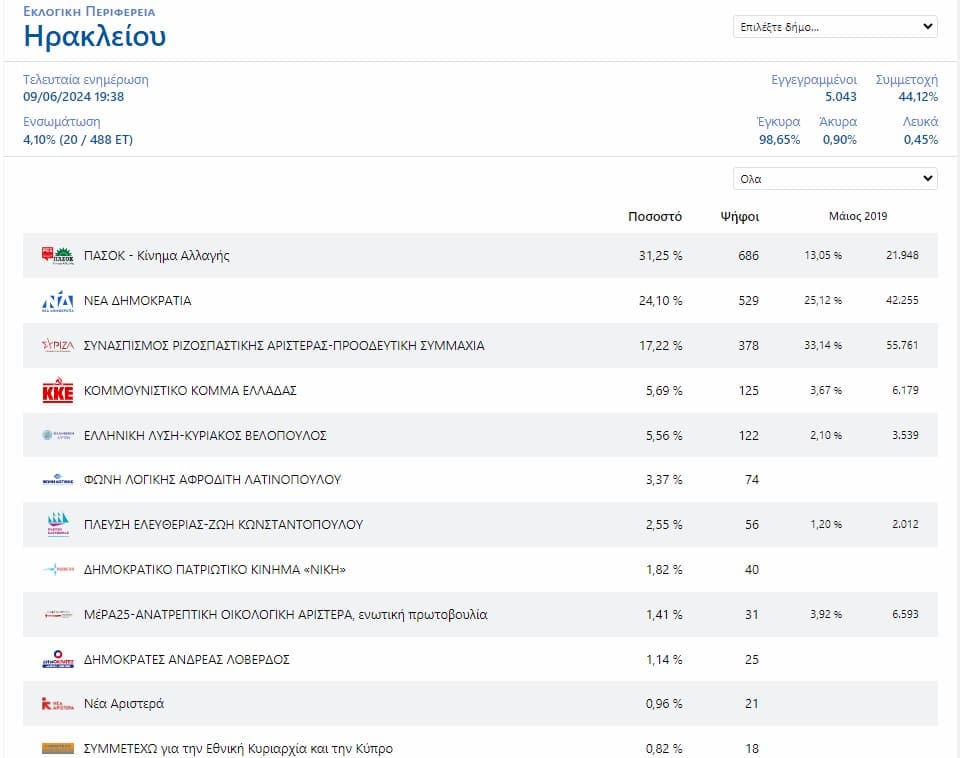Select ΔΗΜΟΚΡΑΤΕΣ ΑΝΔΡΕΑΣ ΛΟΒΕΡΔΟΣ name
Screen dimensions: 960x758
point(187,659)
